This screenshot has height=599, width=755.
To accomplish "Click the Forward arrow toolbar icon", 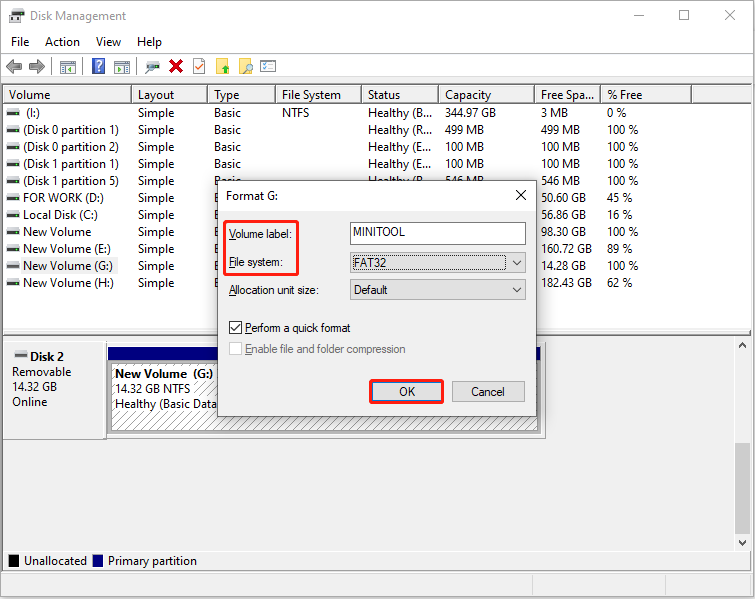I will 37,66.
